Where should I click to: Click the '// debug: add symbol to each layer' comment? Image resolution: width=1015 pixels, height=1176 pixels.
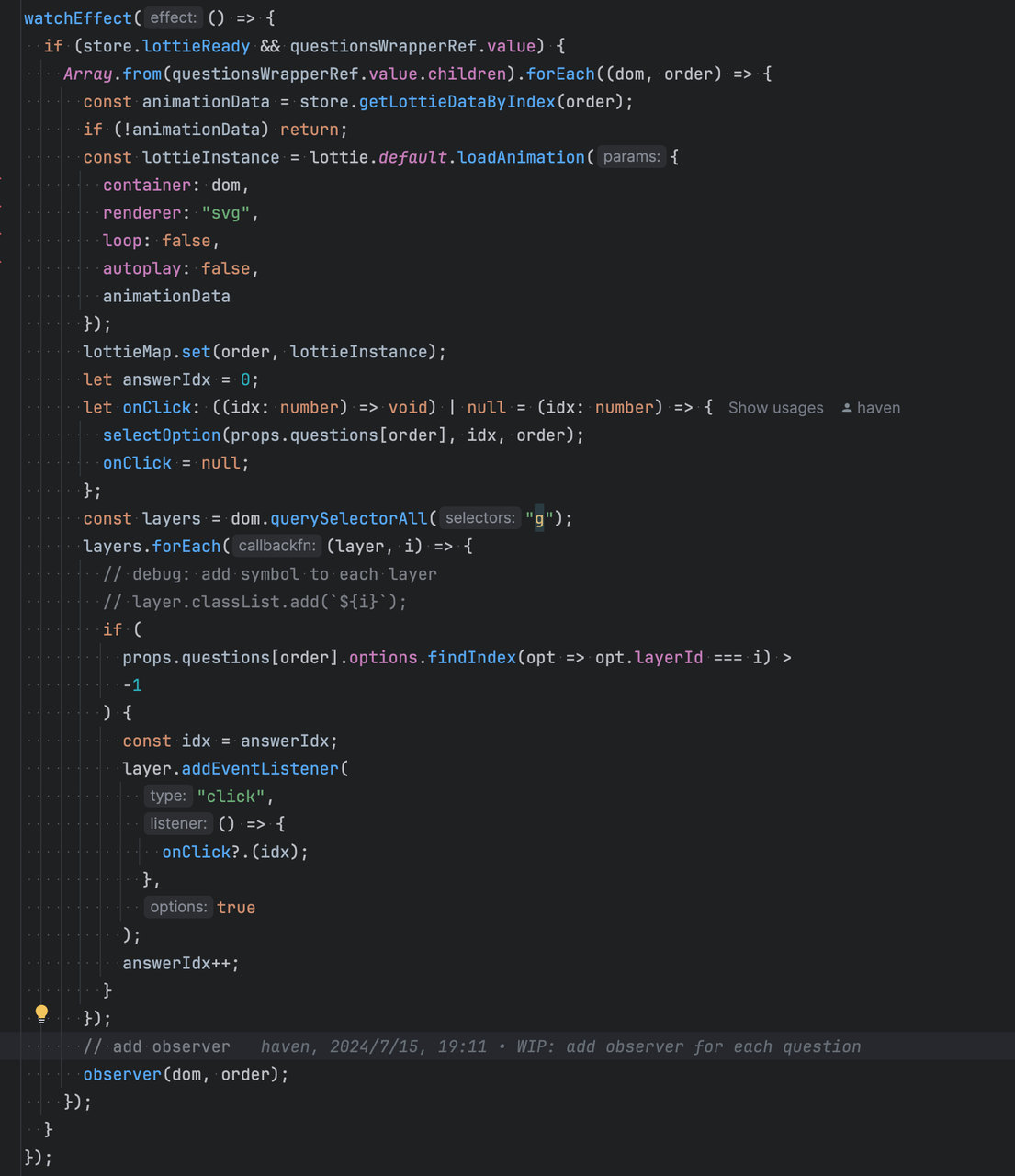click(x=270, y=574)
